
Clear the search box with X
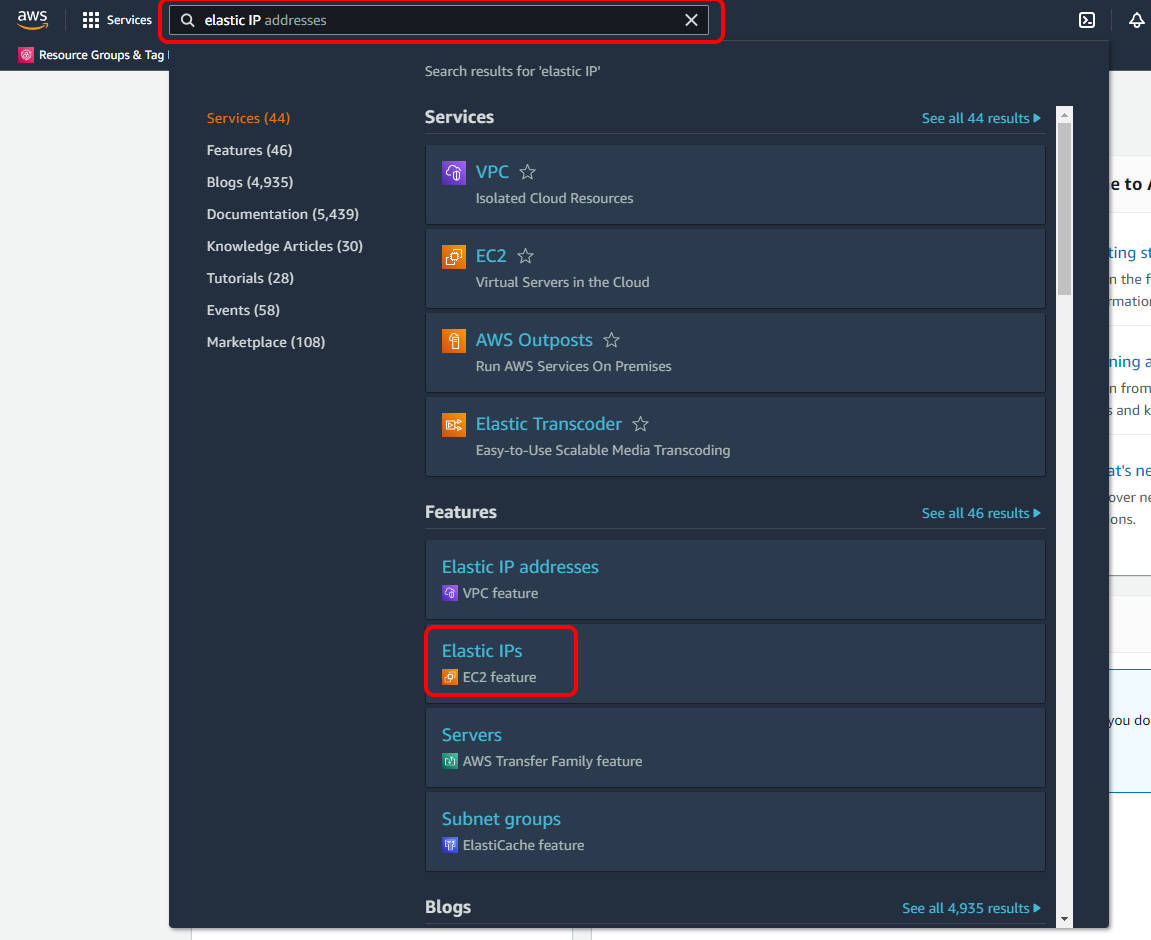tap(691, 21)
